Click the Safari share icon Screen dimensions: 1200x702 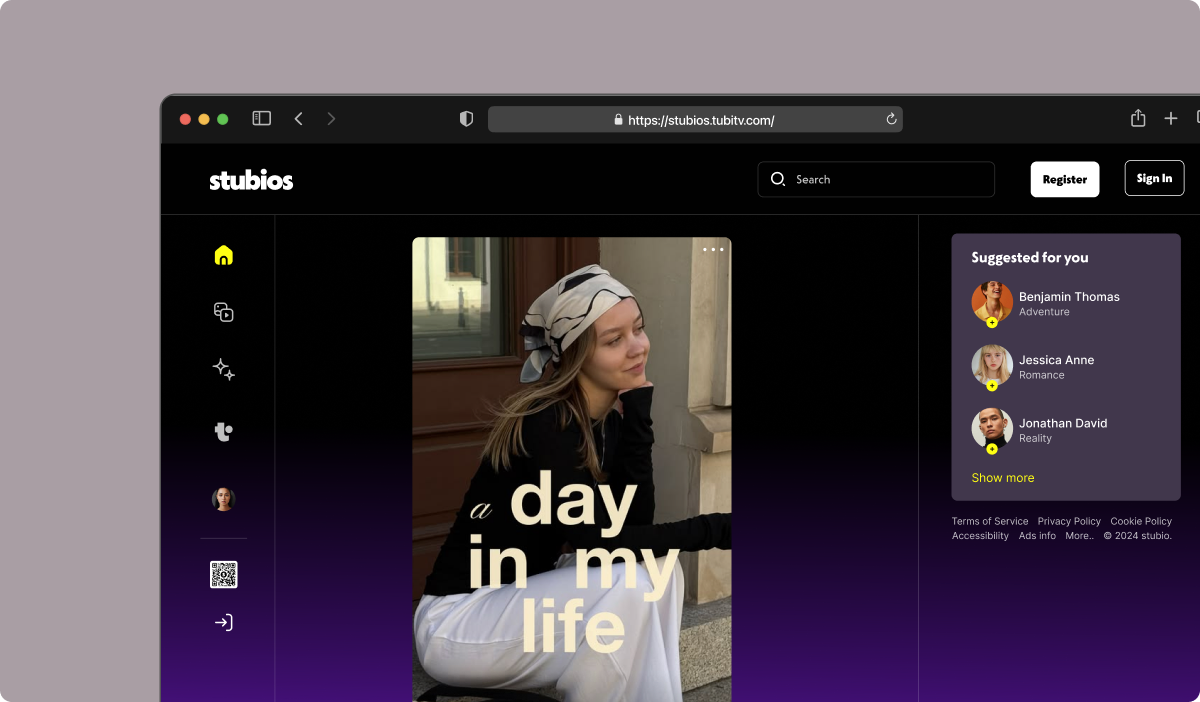[1138, 118]
